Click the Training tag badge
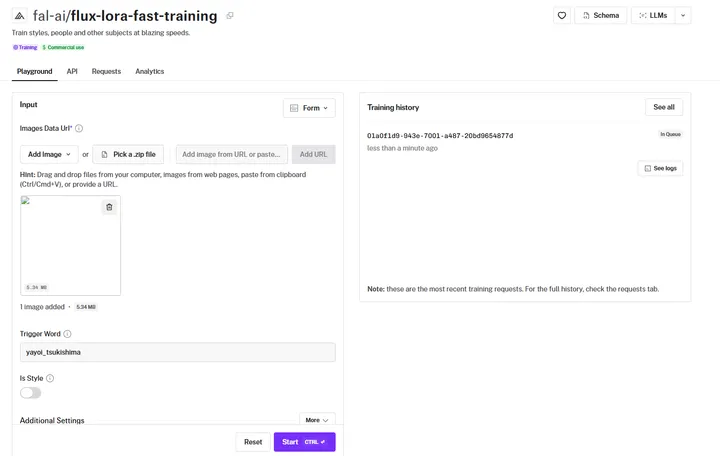 pos(25,47)
